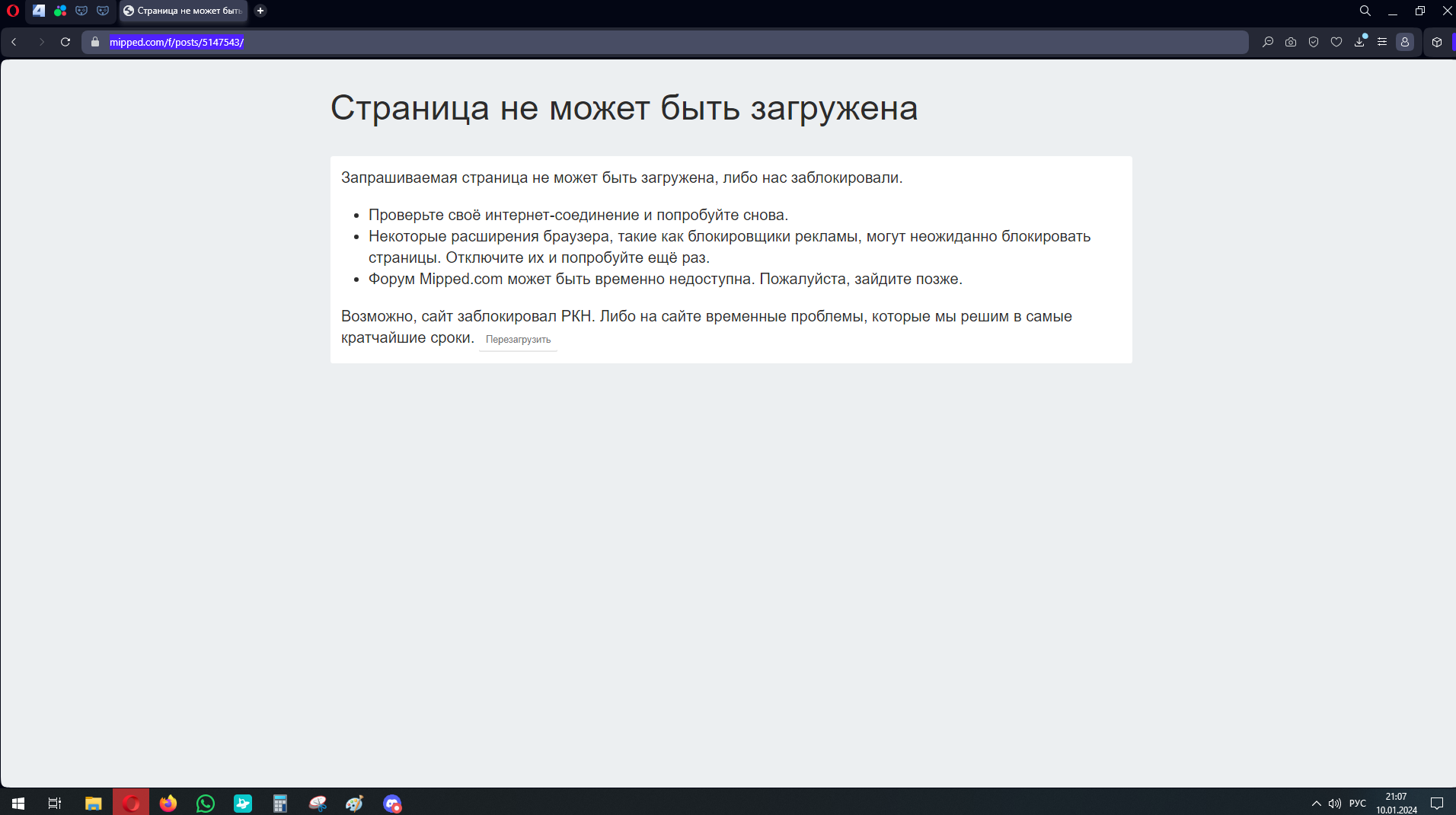The height and width of the screenshot is (815, 1456).
Task: Open Easy Setup sliders icon
Action: (1382, 42)
